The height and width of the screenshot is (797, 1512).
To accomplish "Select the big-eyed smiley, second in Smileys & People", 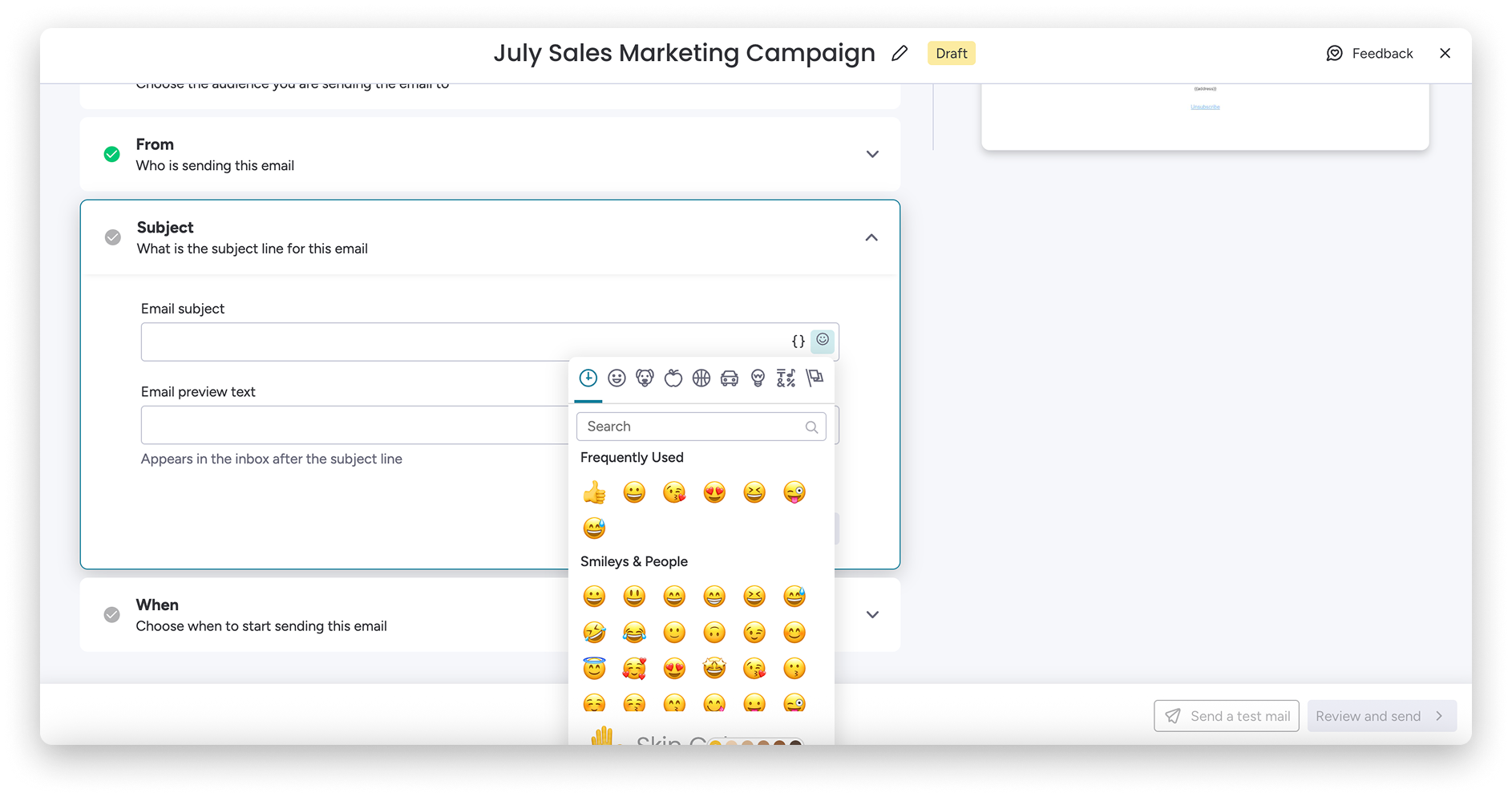I will click(x=634, y=597).
